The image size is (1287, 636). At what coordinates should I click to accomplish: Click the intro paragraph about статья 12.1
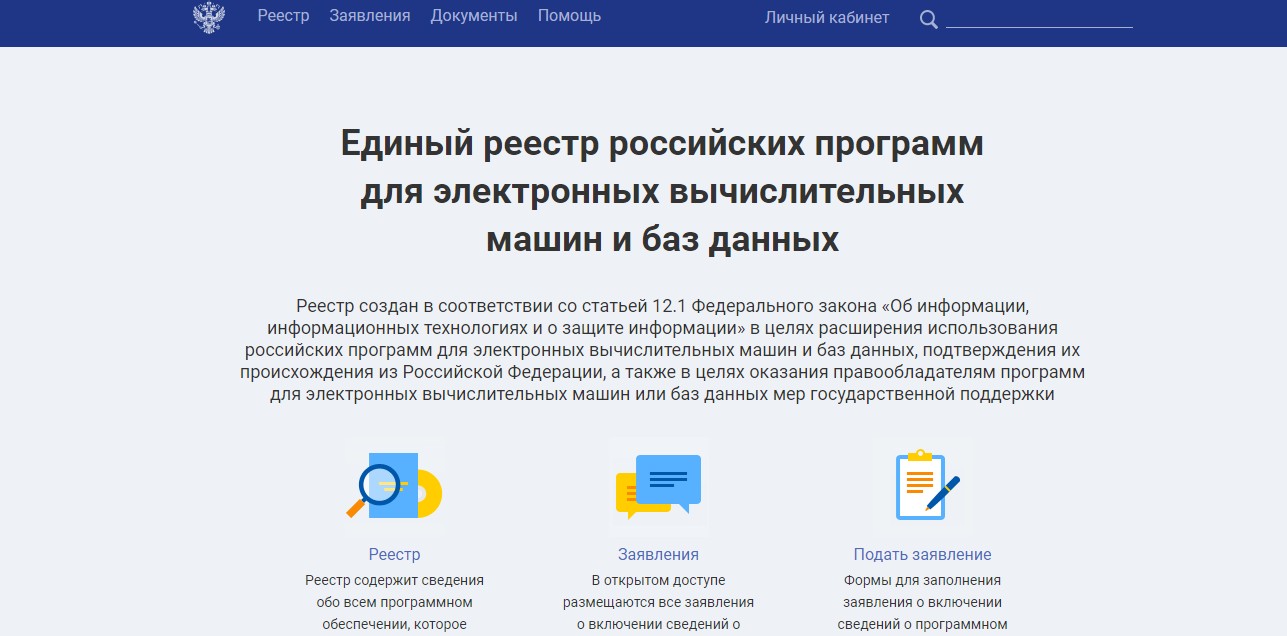pos(662,349)
